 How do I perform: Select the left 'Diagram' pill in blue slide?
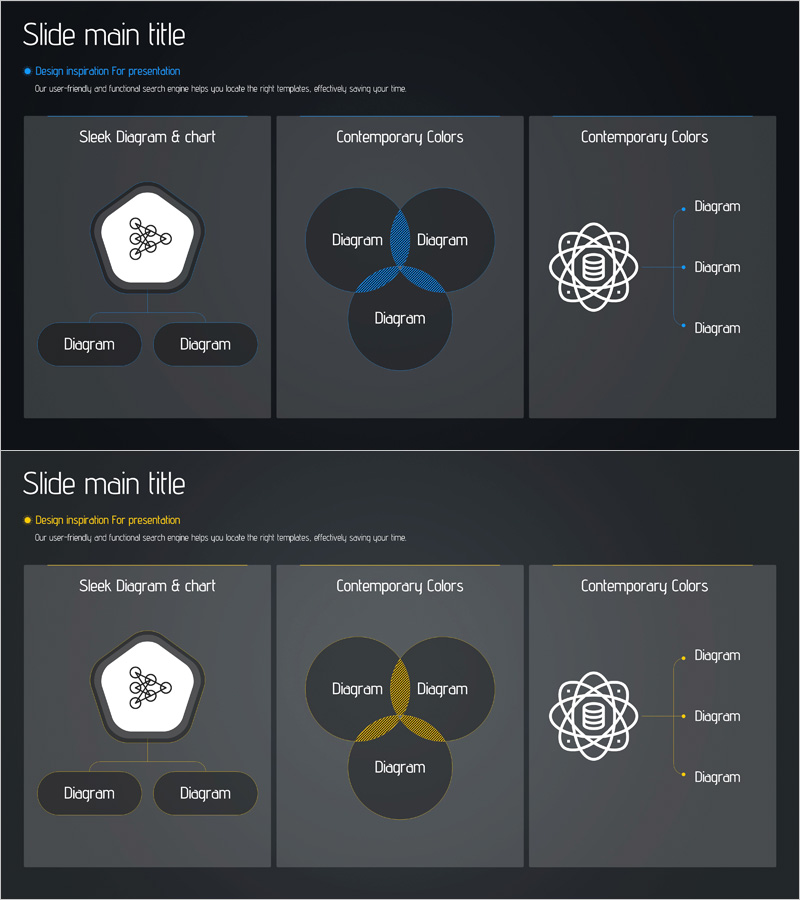pyautogui.click(x=89, y=344)
